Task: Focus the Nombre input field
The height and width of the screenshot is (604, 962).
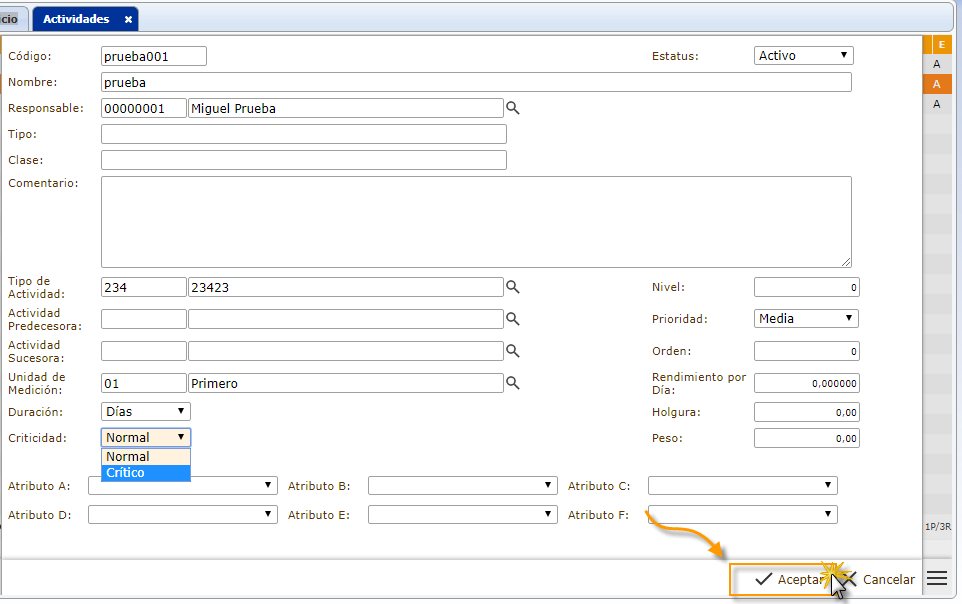Action: coord(476,82)
